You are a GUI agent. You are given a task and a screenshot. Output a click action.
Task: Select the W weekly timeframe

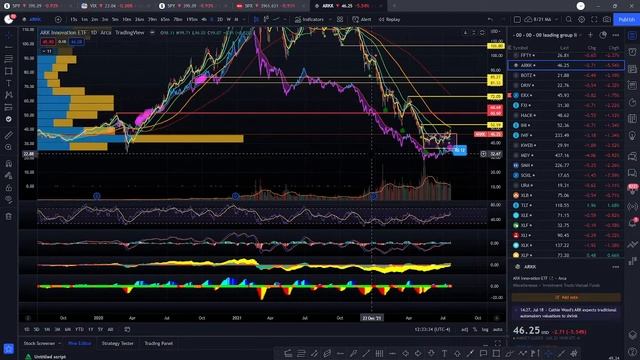coord(229,19)
